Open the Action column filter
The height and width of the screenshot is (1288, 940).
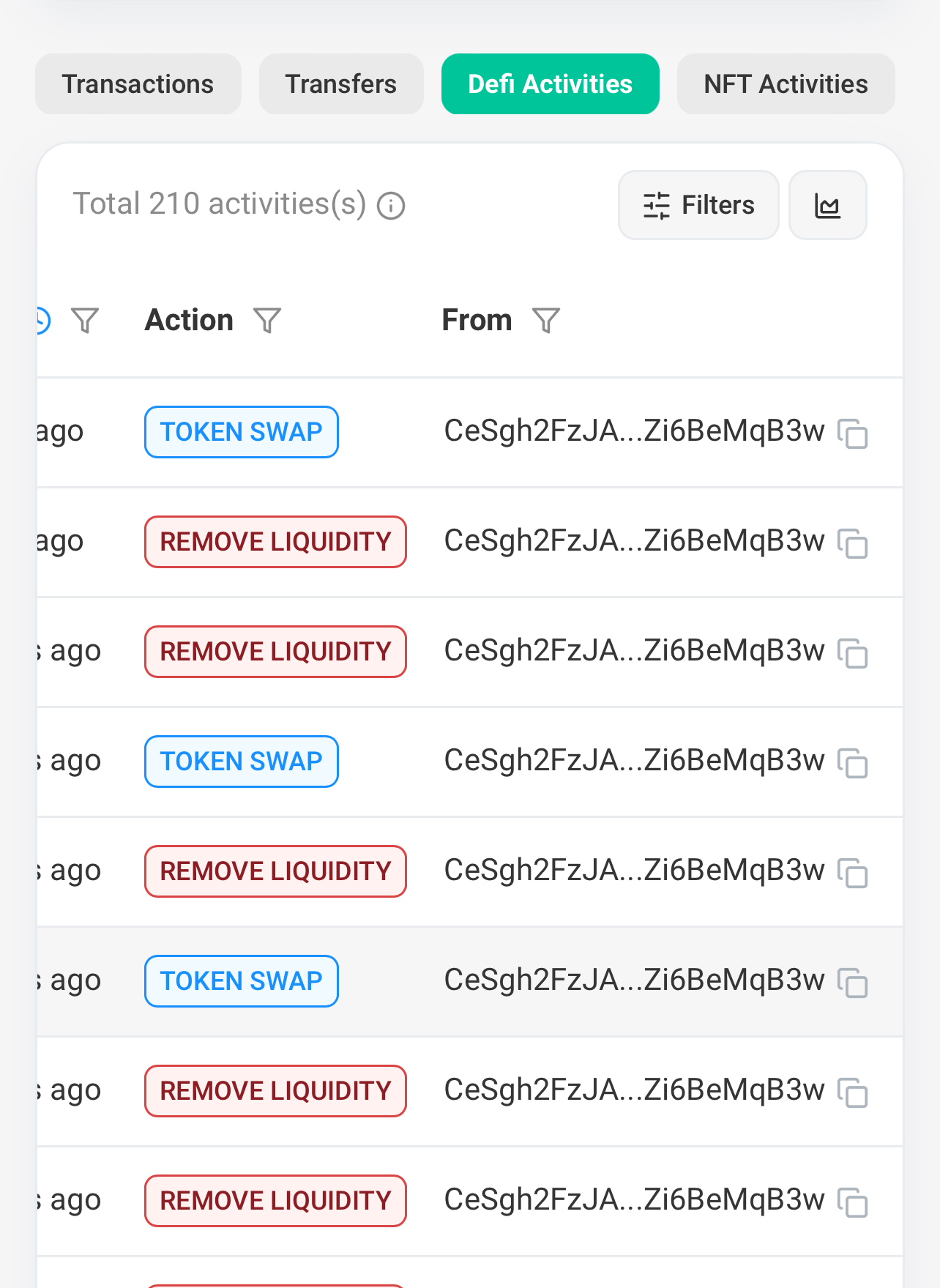[x=267, y=320]
